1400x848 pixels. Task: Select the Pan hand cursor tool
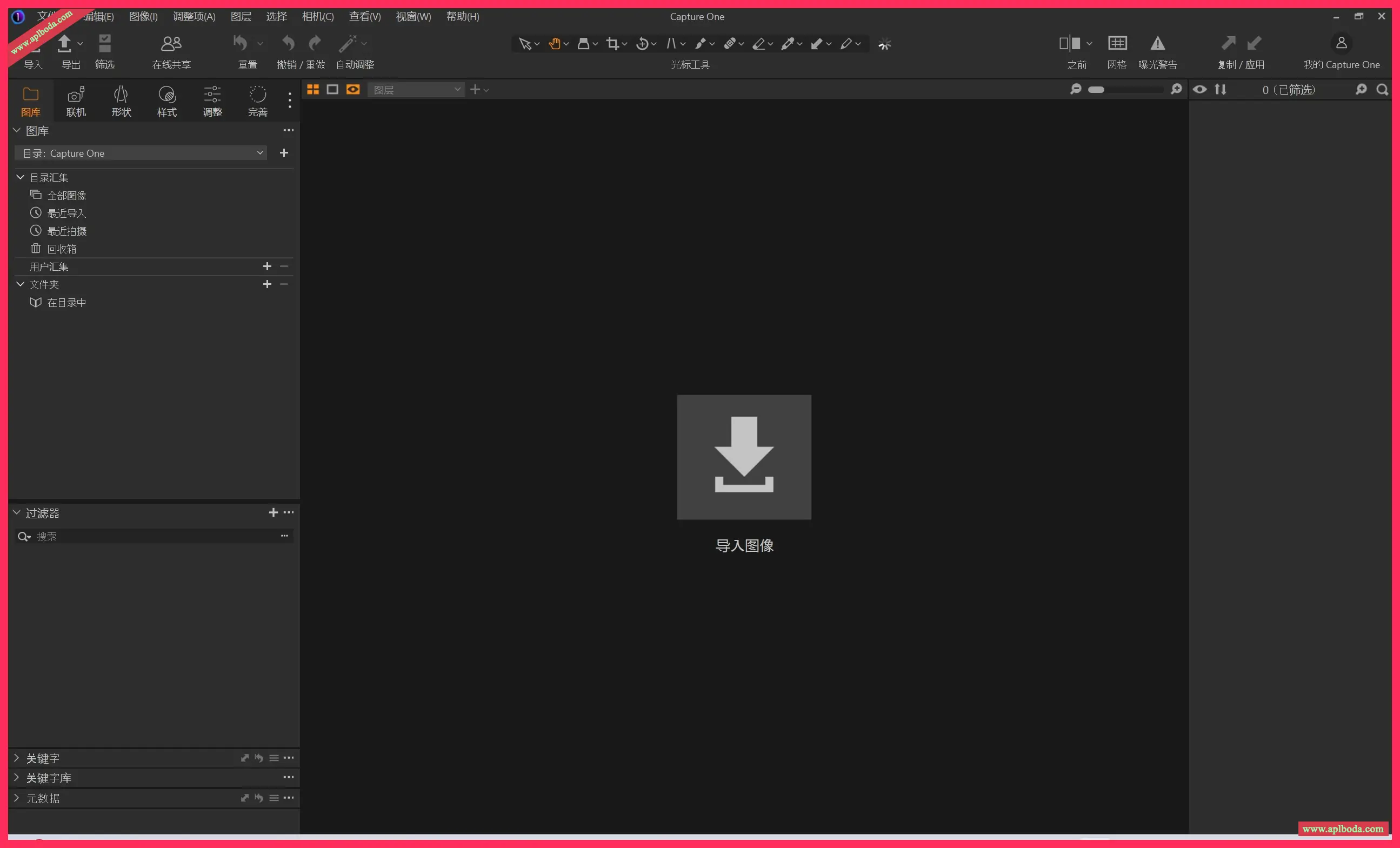pyautogui.click(x=555, y=44)
